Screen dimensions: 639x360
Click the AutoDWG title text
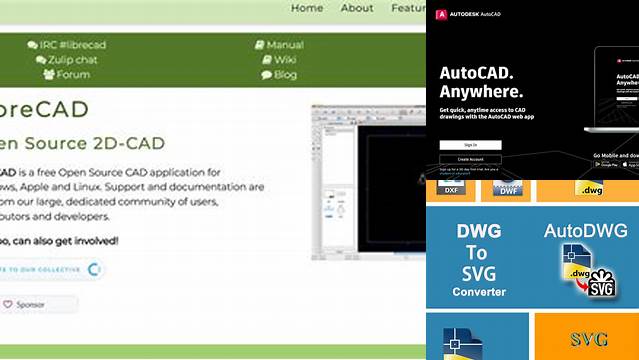(x=586, y=231)
